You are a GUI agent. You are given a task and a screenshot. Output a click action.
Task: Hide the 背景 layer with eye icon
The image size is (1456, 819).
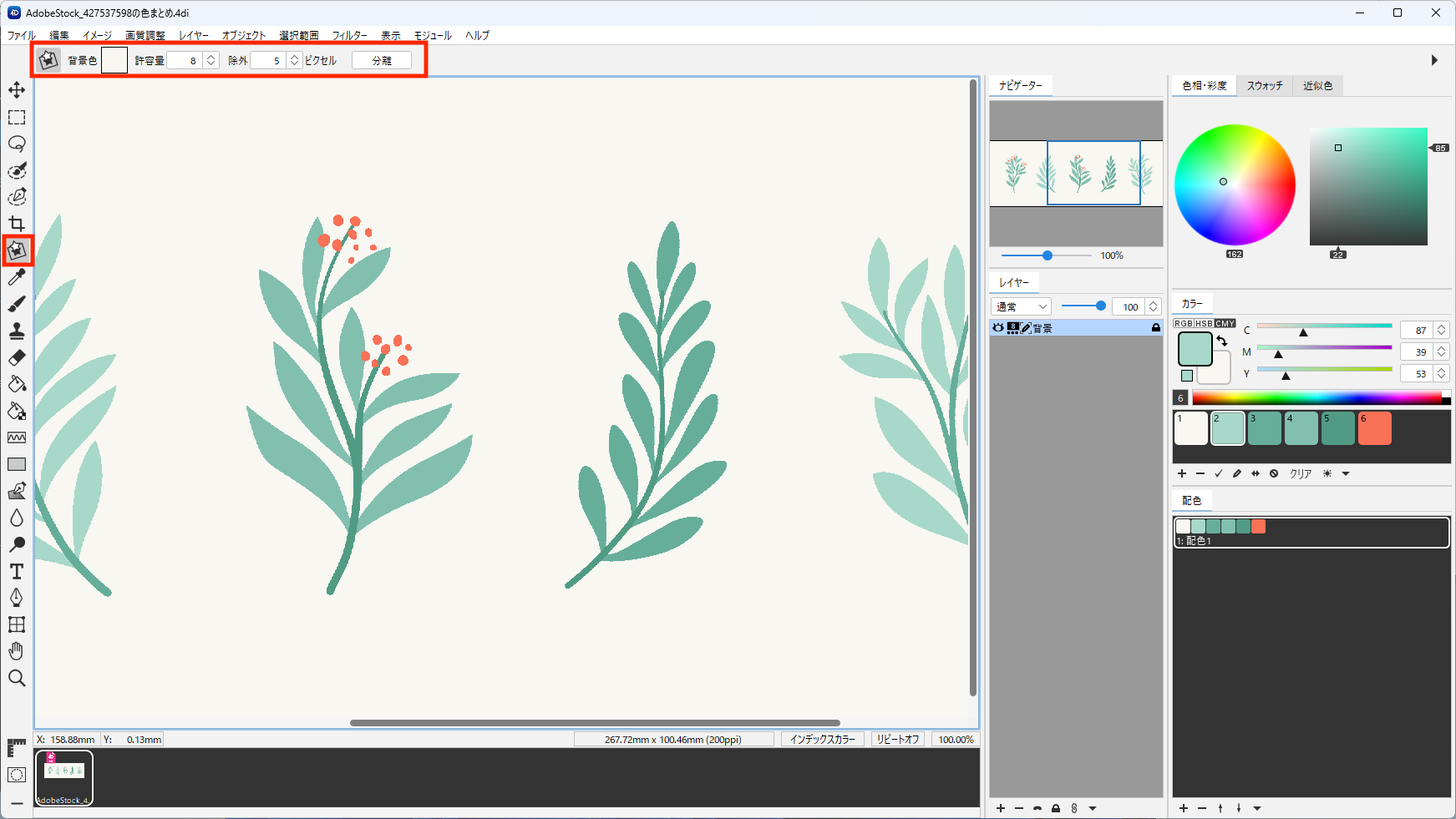click(998, 328)
